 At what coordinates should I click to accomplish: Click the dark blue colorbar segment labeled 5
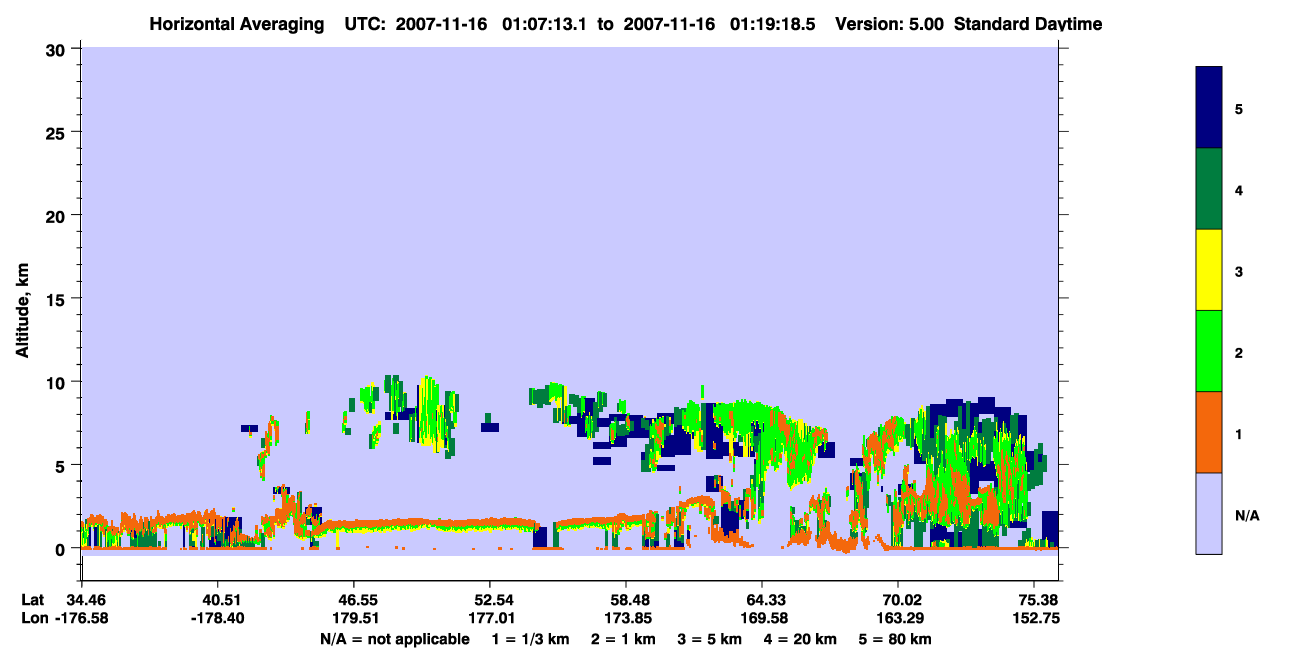click(x=1209, y=108)
